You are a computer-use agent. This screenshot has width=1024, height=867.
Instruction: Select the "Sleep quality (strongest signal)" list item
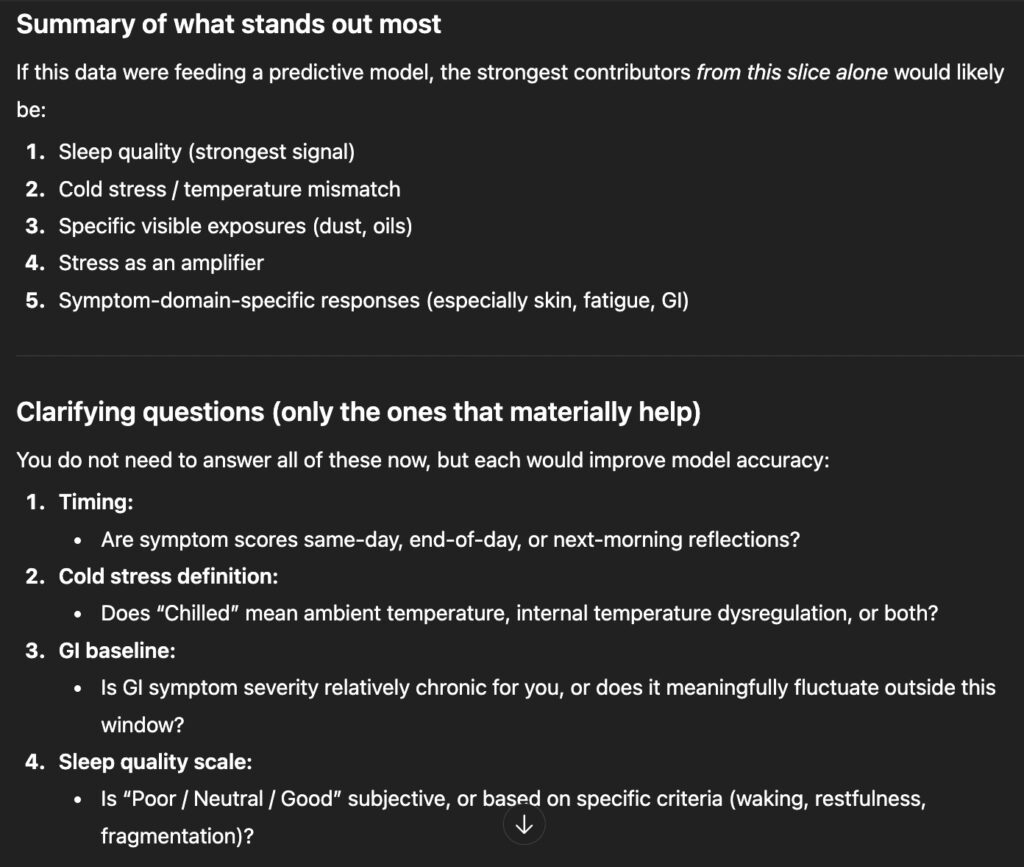[x=206, y=152]
